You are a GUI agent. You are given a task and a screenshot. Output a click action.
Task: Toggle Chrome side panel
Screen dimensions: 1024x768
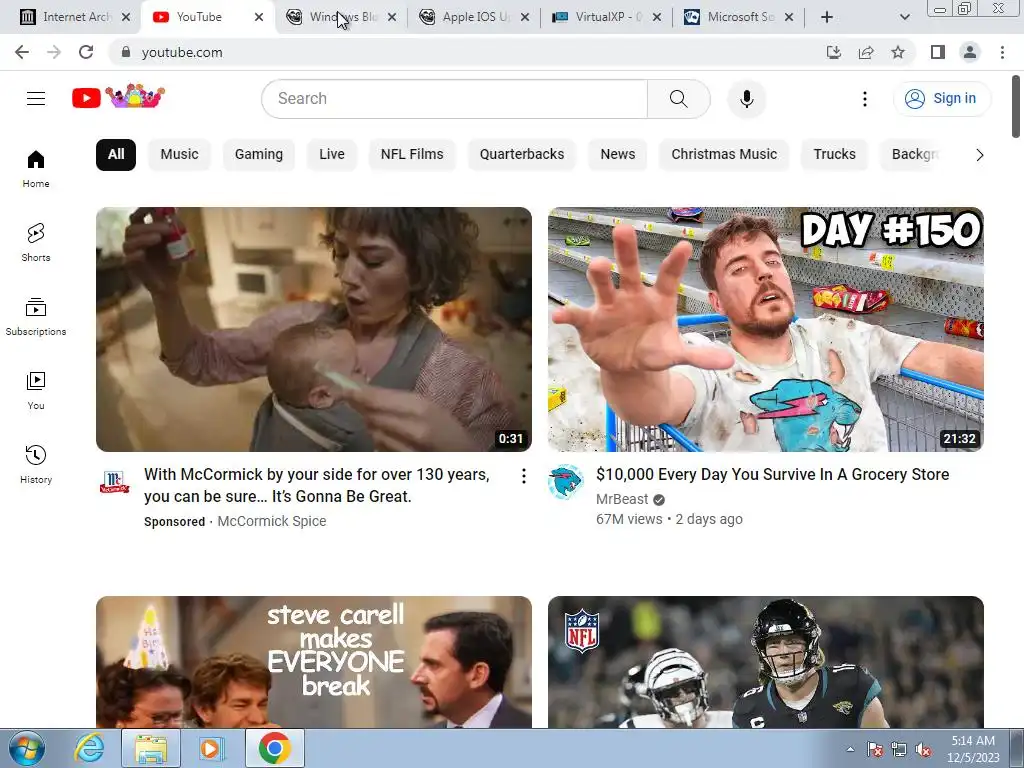[938, 52]
